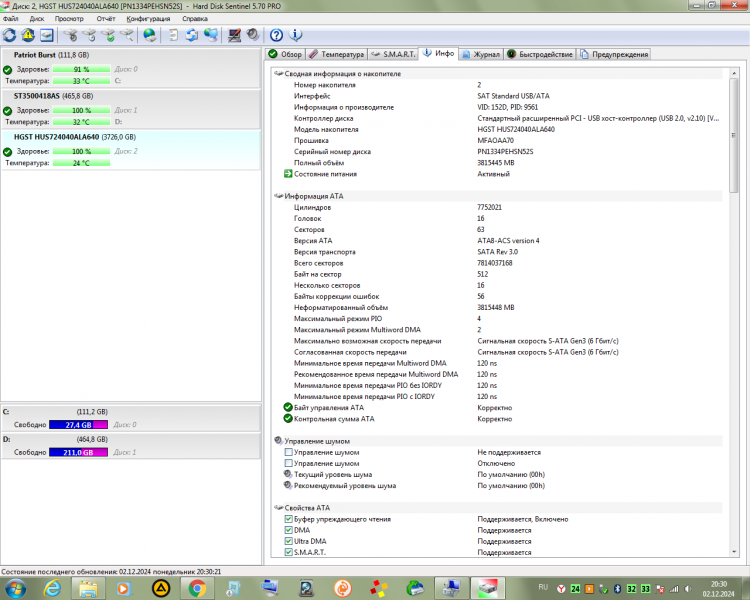Click the refresh-with-warning-triangle toolbar icon
The width and height of the screenshot is (750, 600).
pos(28,35)
